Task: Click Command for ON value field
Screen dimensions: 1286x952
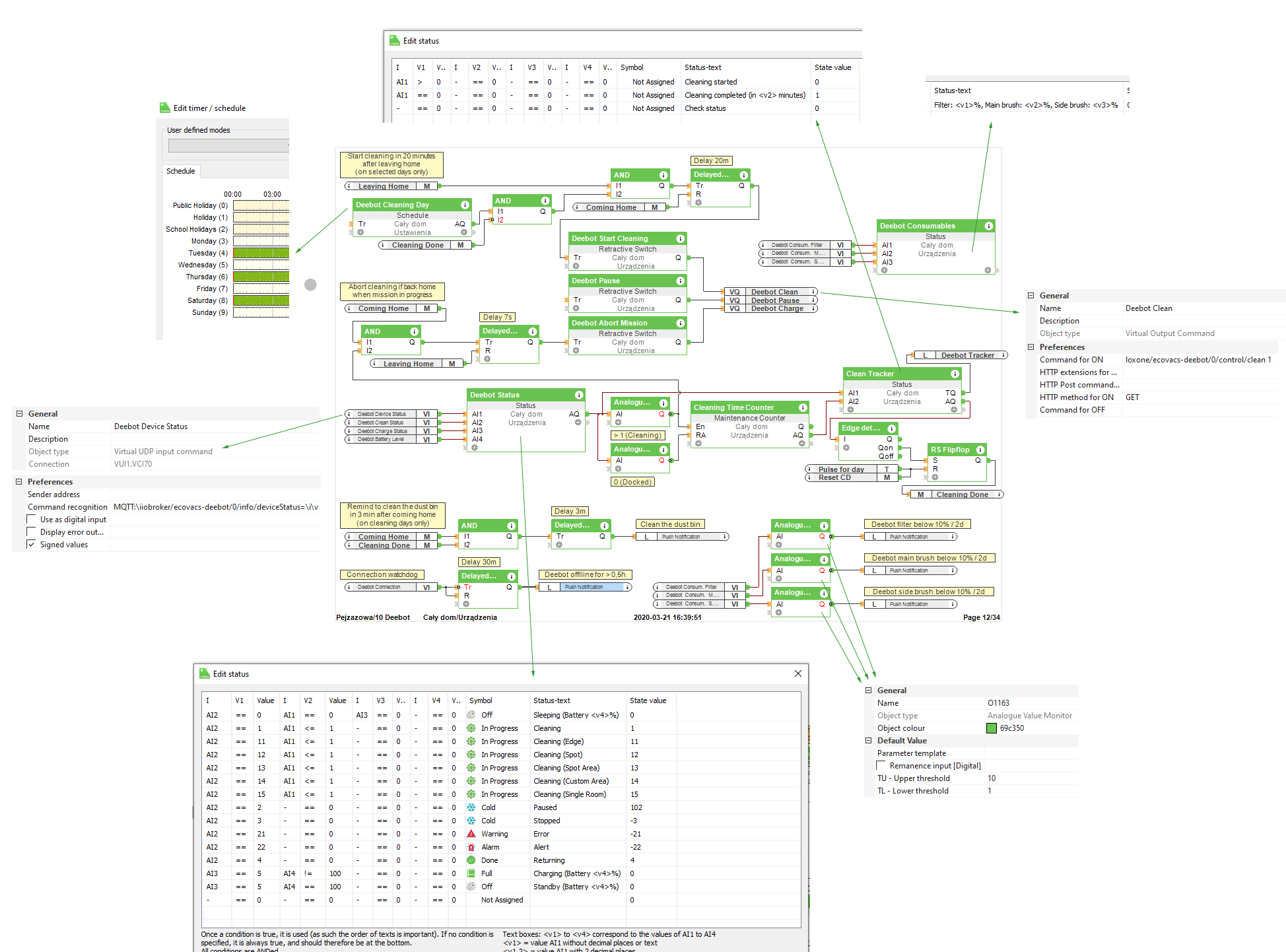Action: [1201, 360]
